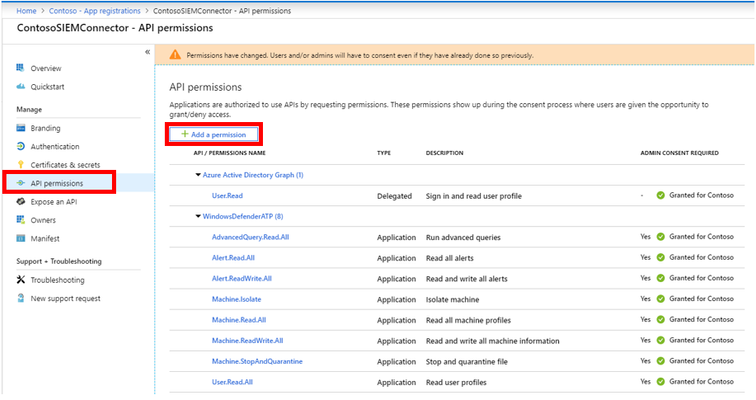756x400 pixels.
Task: Open Machine.Read.All permission
Action: pos(239,320)
